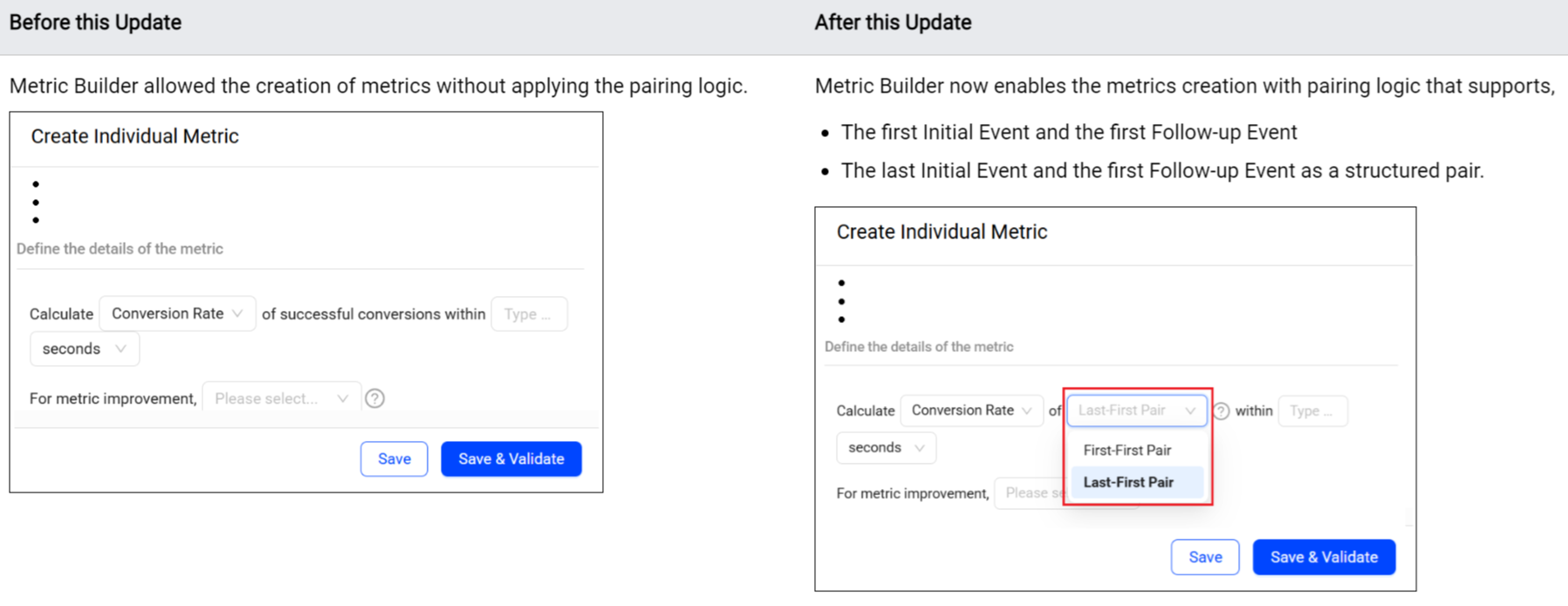Select the First-First Pair option
This screenshot has height=606, width=1568.
click(x=1127, y=451)
